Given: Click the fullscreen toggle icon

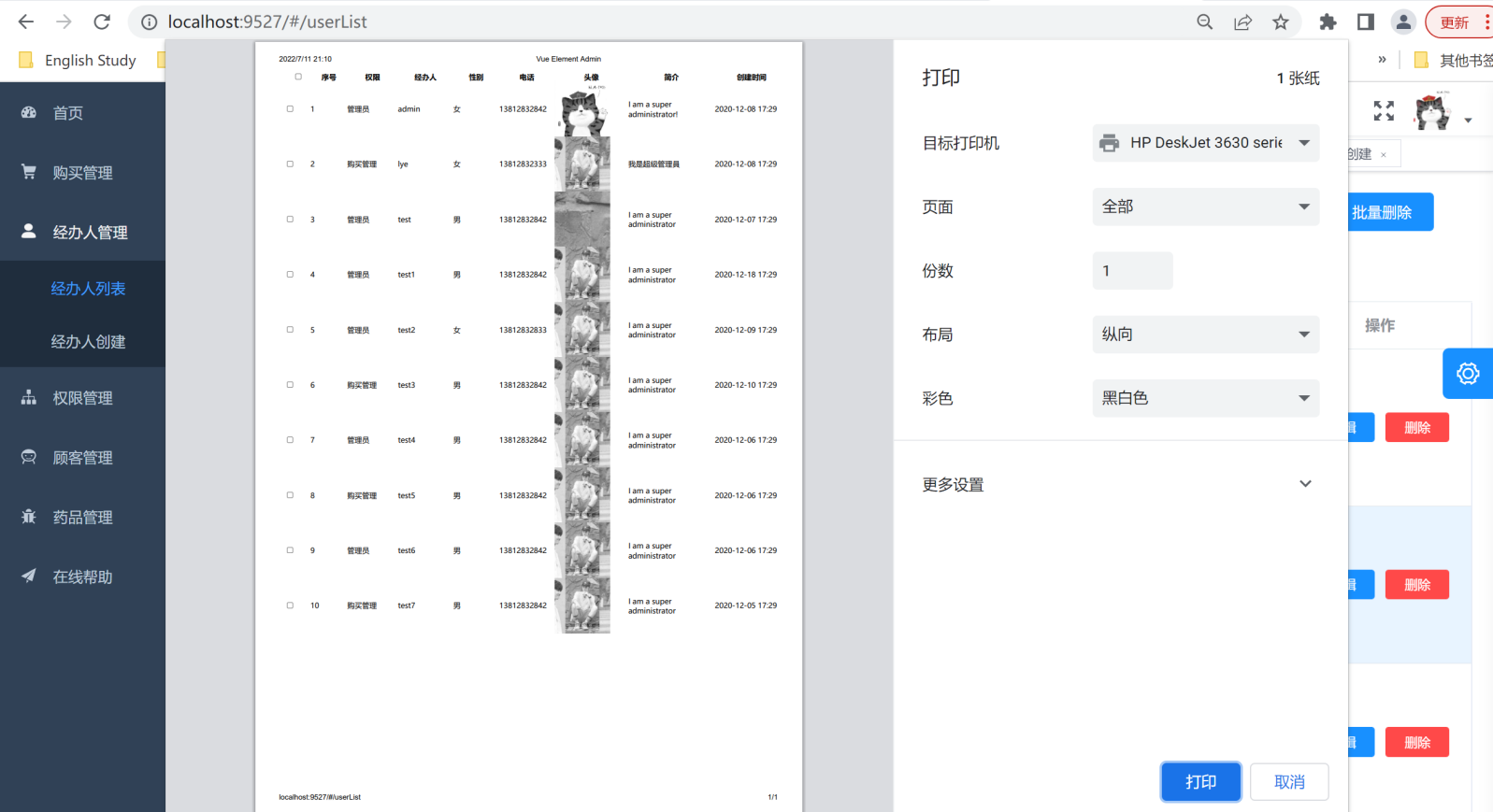Looking at the screenshot, I should pos(1384,111).
